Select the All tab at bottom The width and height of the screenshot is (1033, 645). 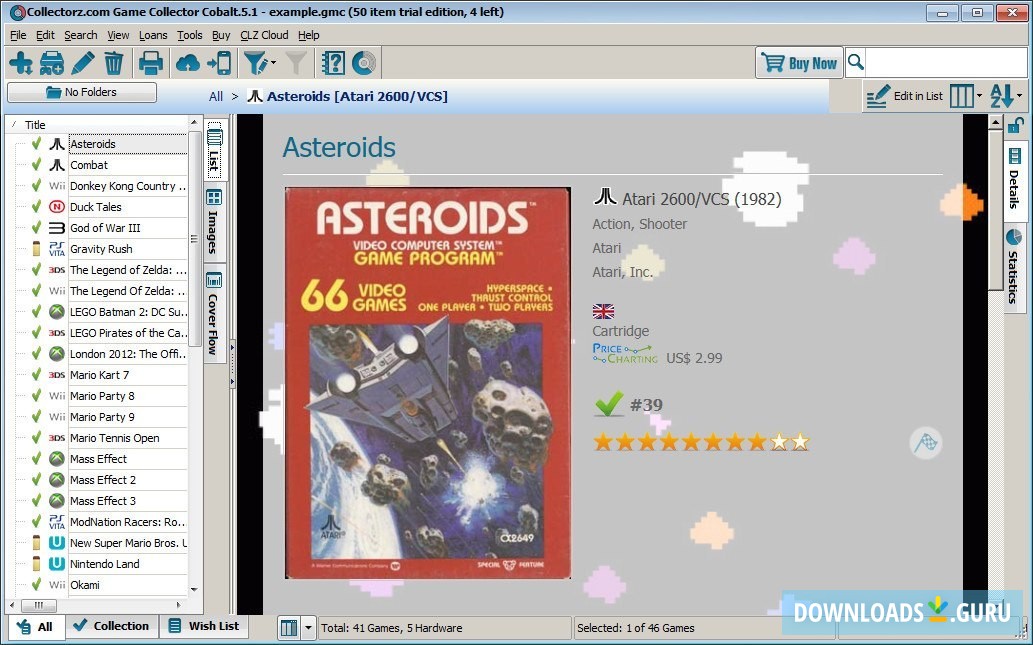pos(36,627)
